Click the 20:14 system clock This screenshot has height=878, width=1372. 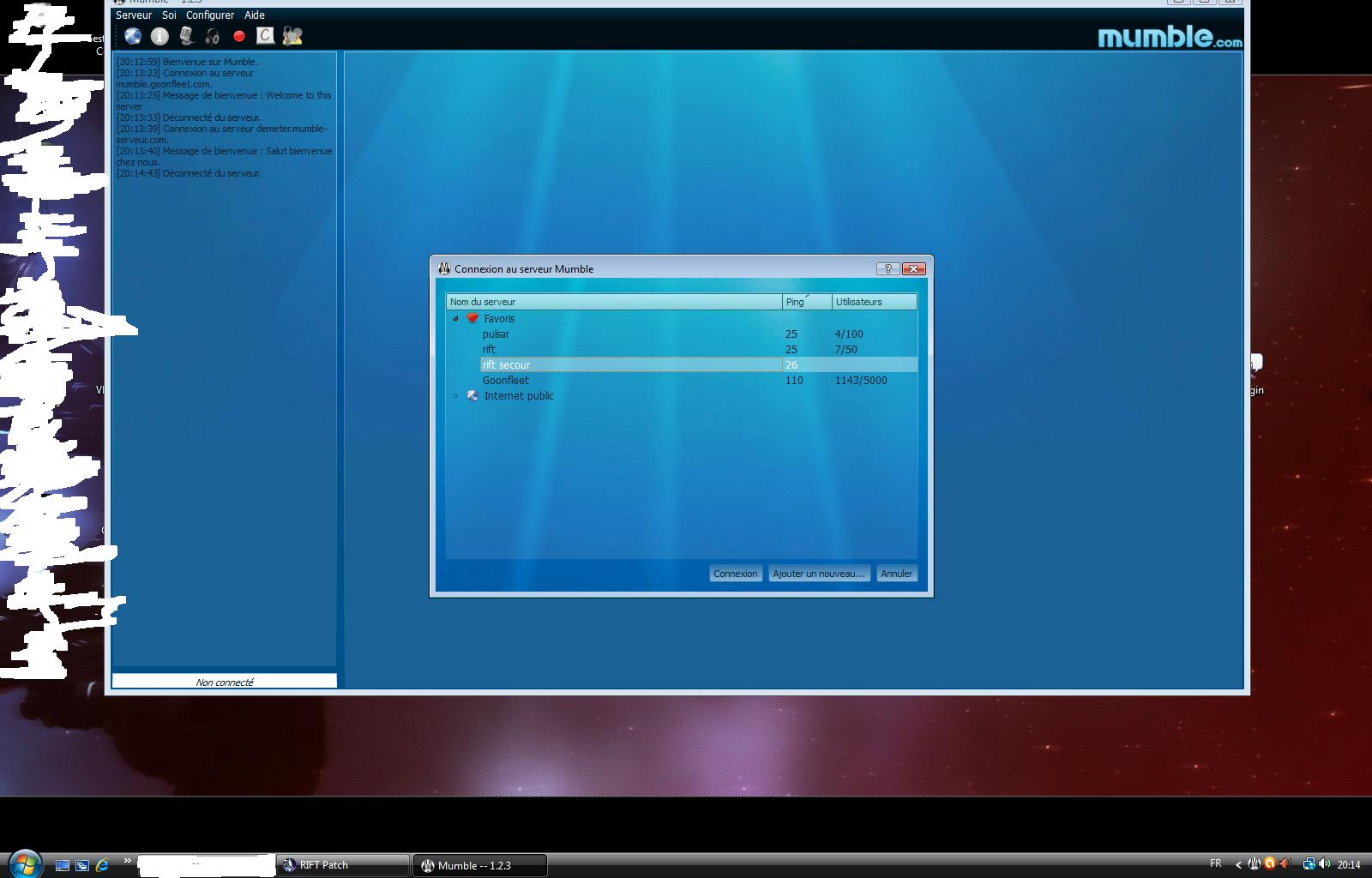point(1349,864)
